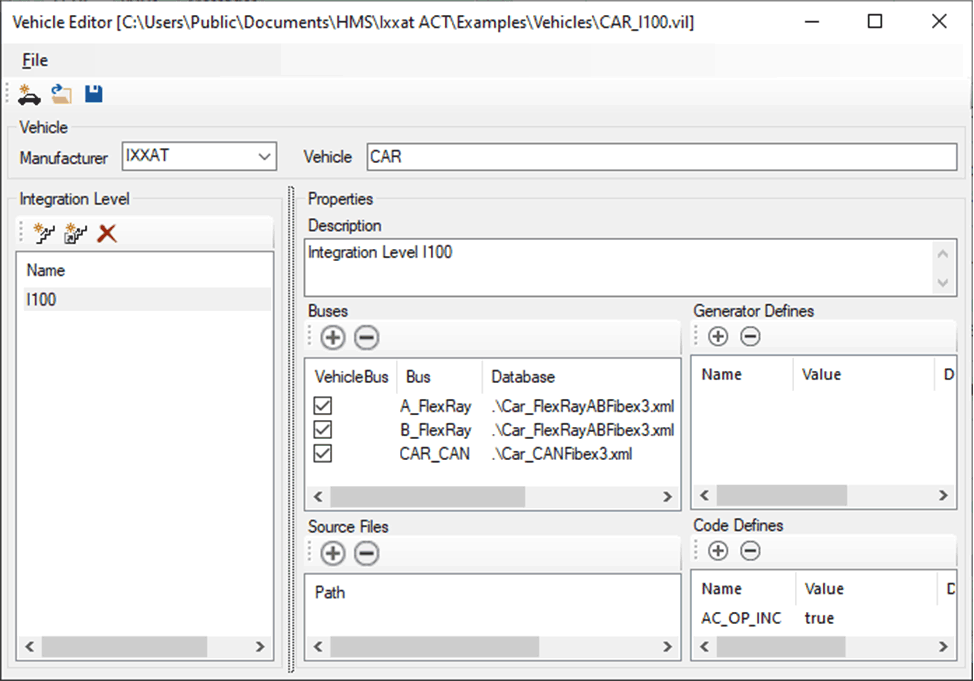
Task: Click the Description scroll up arrow
Action: [943, 254]
